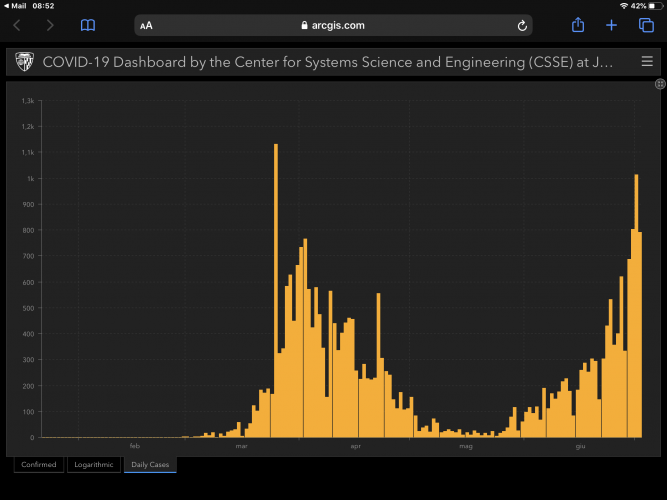This screenshot has height=500, width=667.
Task: Tap the tallest bar in mid-March
Action: click(x=275, y=290)
